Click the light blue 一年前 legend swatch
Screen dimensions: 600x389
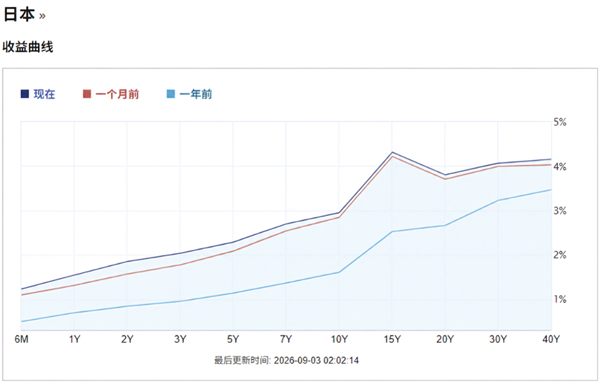(x=171, y=94)
